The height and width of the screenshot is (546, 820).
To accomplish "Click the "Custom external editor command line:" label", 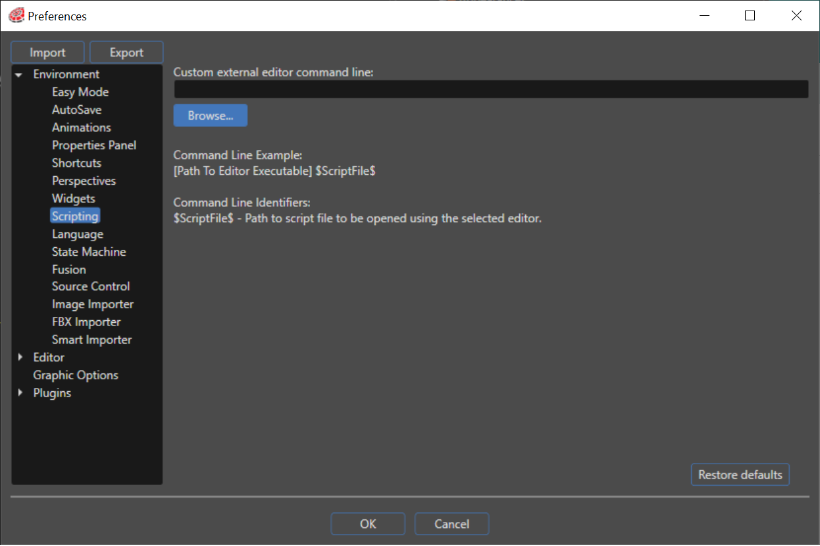I will coord(273,72).
